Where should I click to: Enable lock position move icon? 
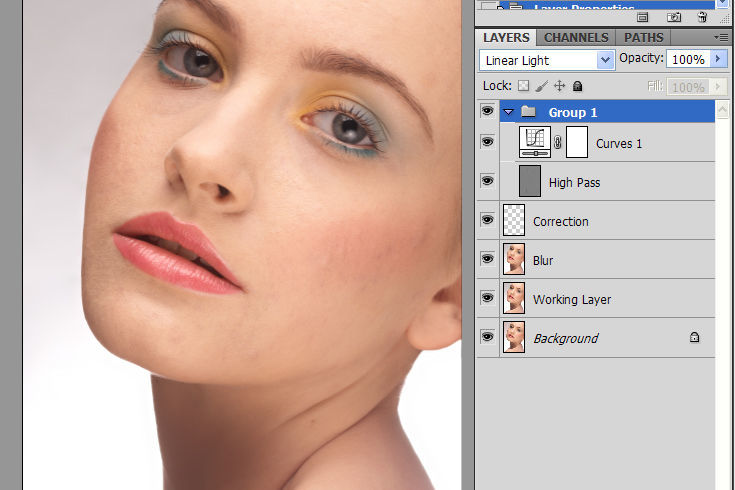[559, 86]
